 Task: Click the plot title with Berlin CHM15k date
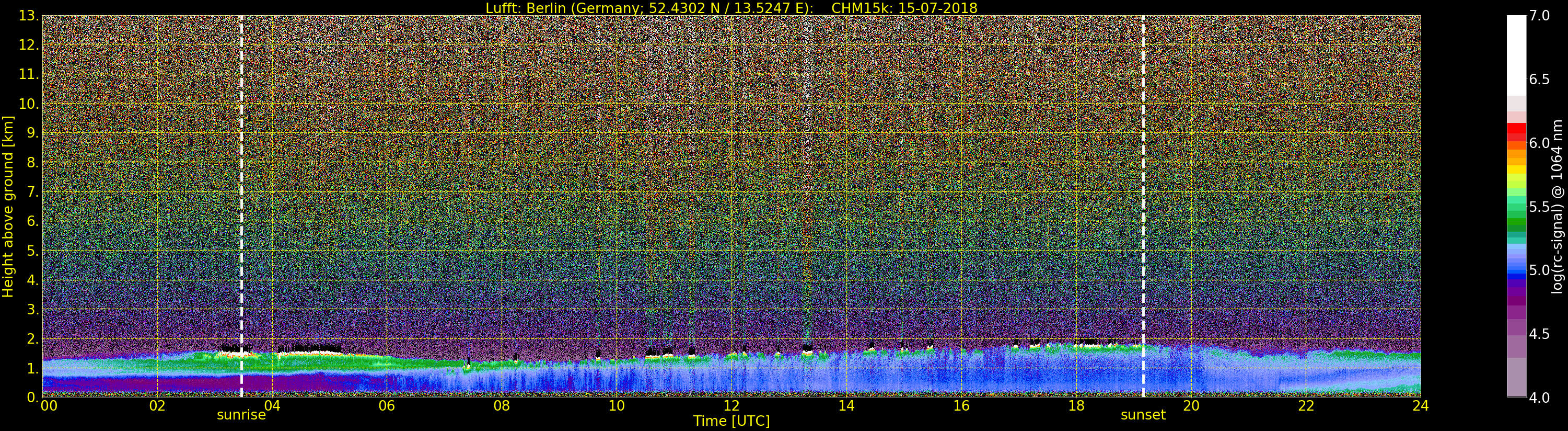pyautogui.click(x=731, y=8)
